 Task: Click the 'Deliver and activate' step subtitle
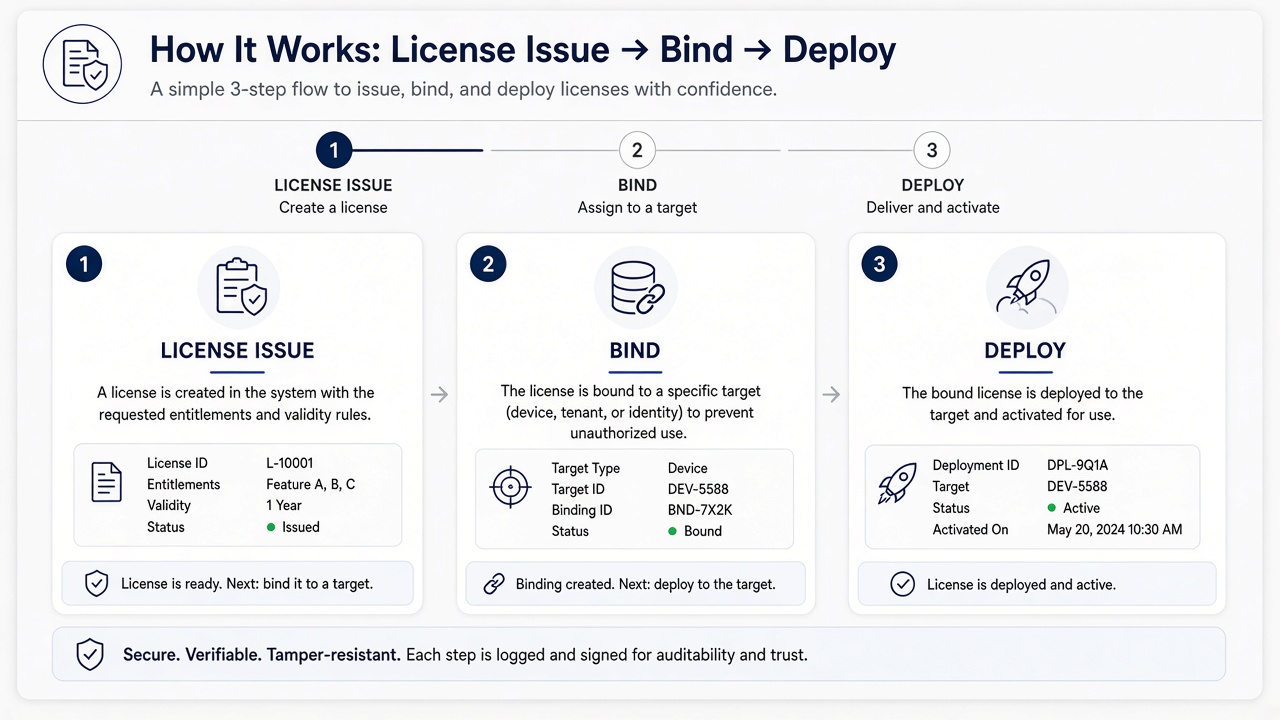pos(932,208)
